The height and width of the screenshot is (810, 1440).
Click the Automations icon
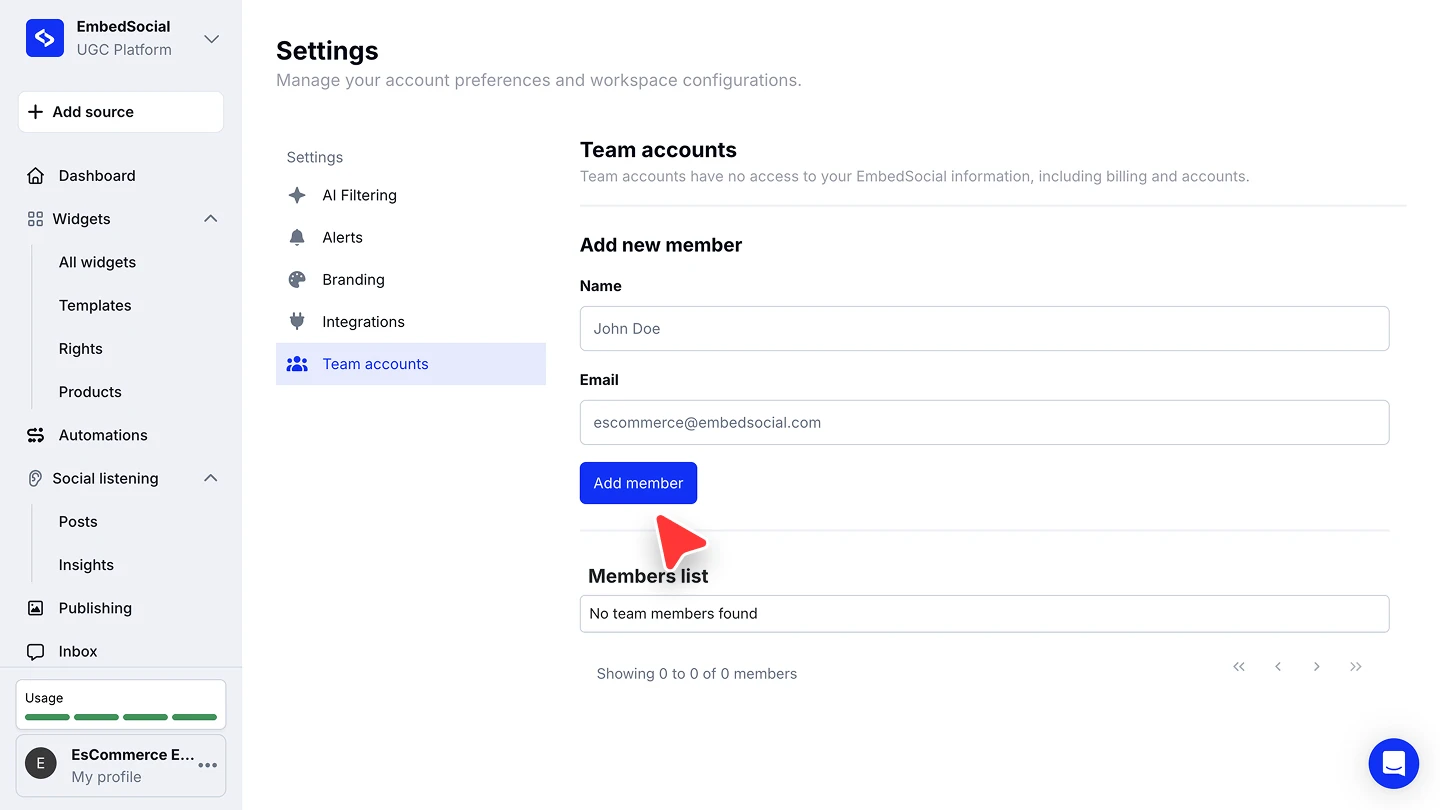tap(36, 435)
